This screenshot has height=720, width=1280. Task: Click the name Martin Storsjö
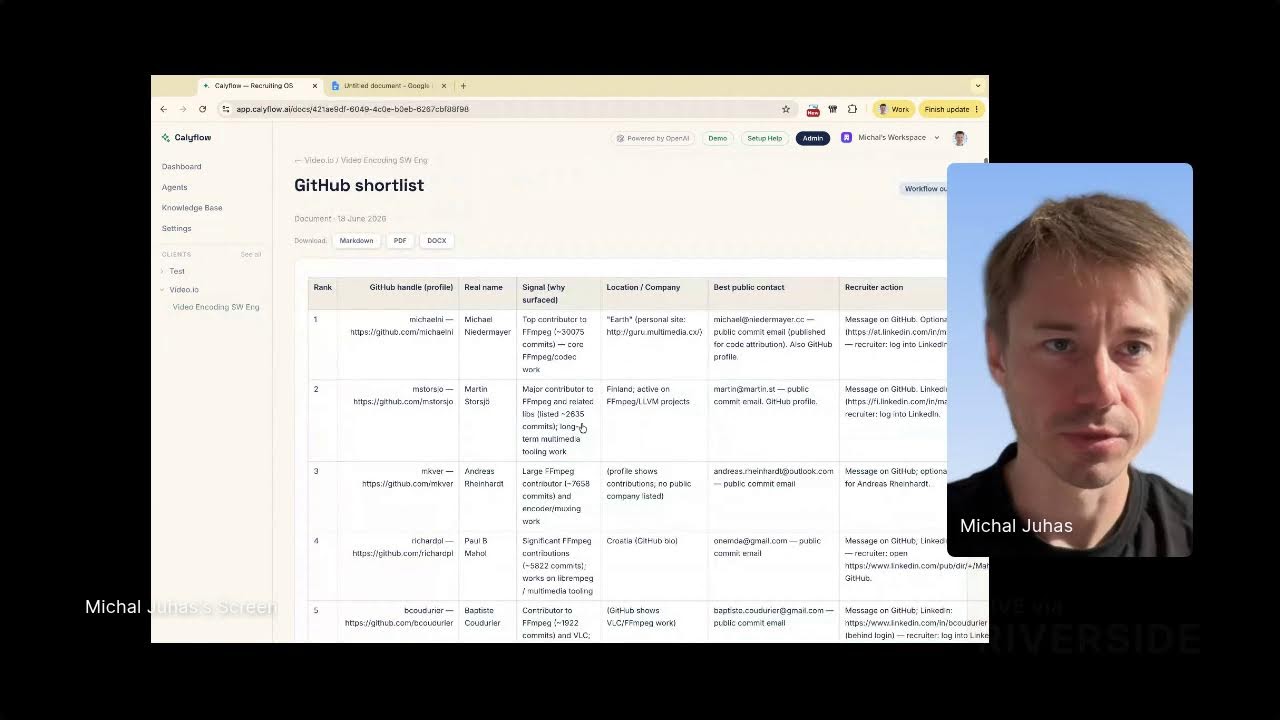[x=477, y=396]
